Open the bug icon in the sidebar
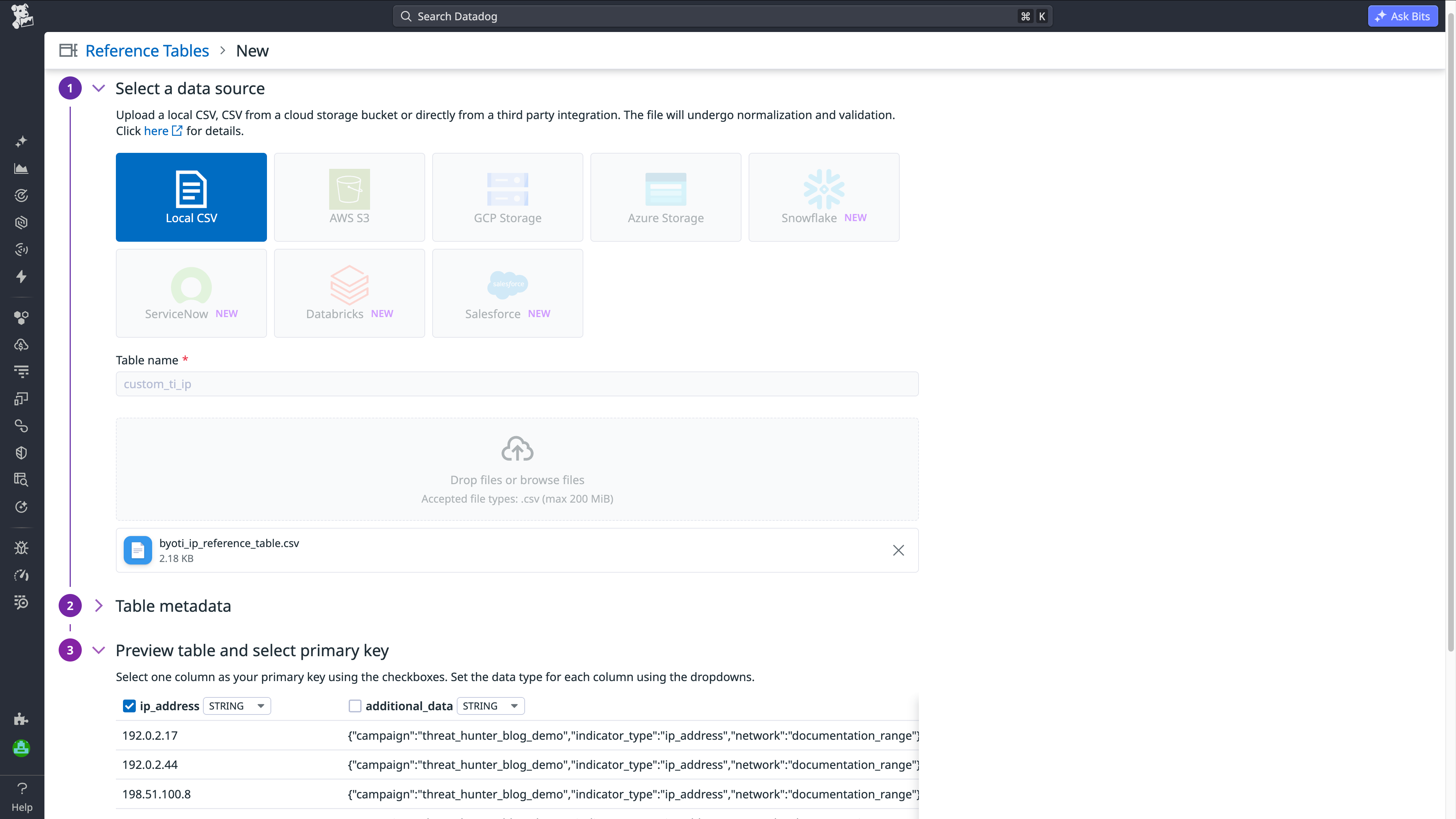This screenshot has height=819, width=1456. (21, 548)
